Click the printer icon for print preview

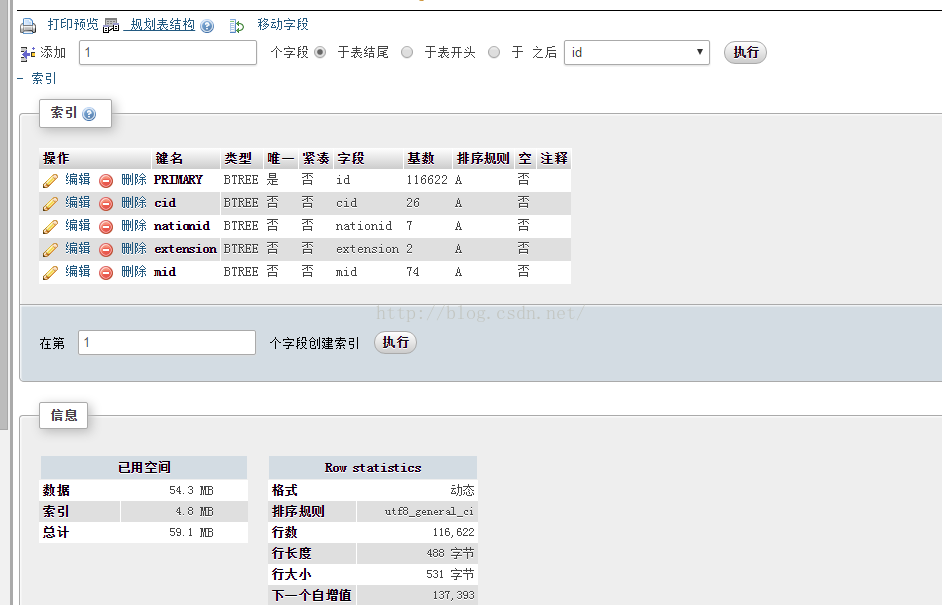[x=28, y=26]
